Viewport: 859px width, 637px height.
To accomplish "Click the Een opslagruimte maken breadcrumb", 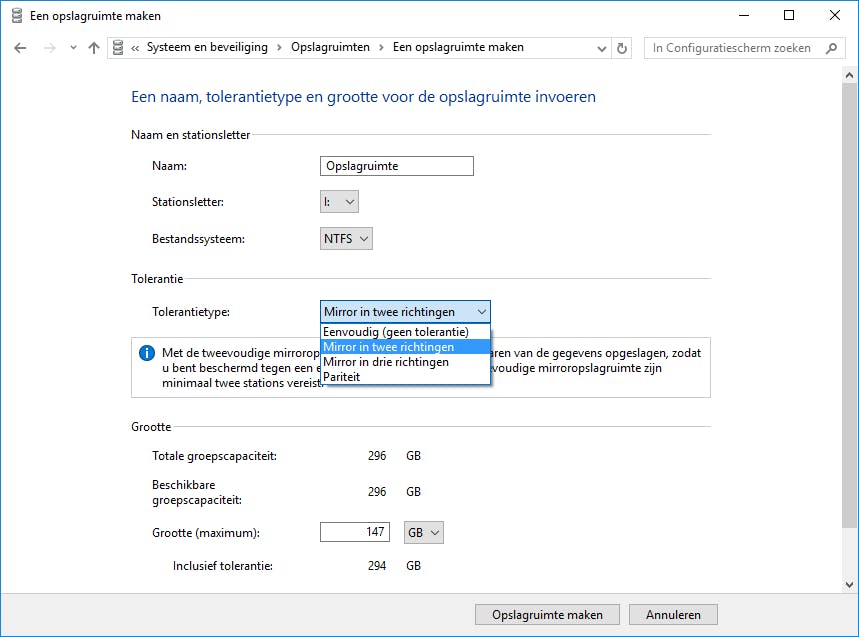I will [x=458, y=47].
